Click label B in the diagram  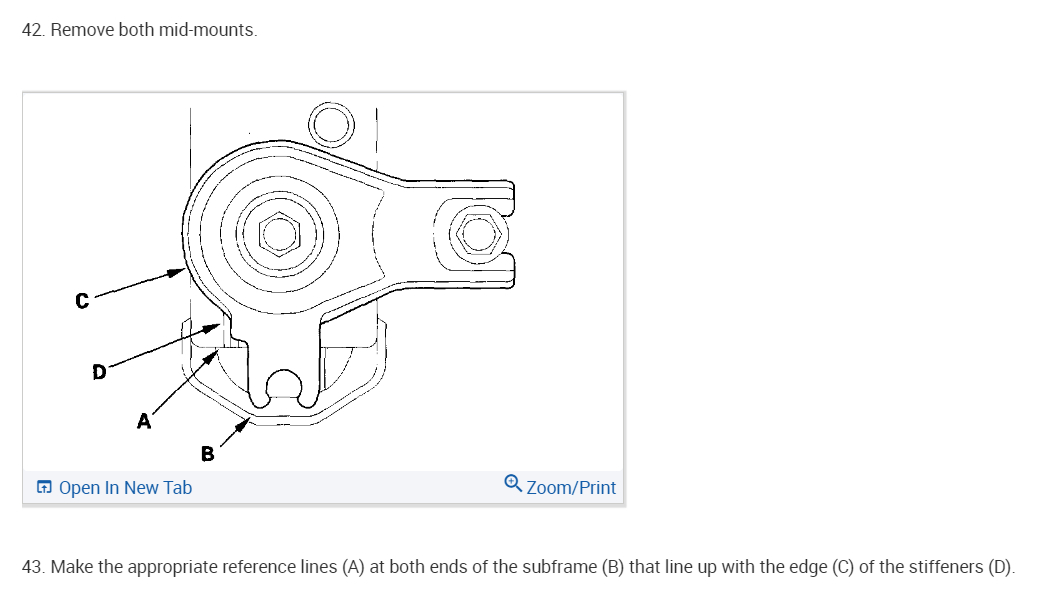point(207,454)
